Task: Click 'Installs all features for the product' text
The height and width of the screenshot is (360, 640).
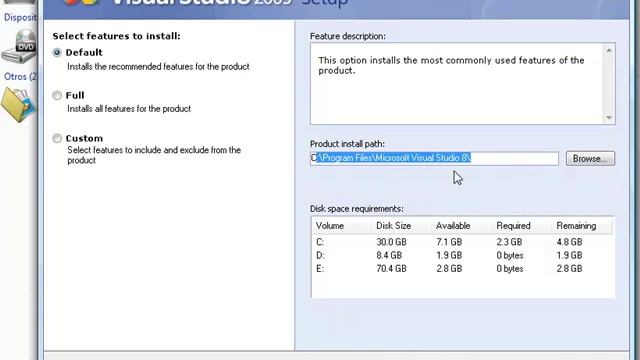Action: coord(129,109)
